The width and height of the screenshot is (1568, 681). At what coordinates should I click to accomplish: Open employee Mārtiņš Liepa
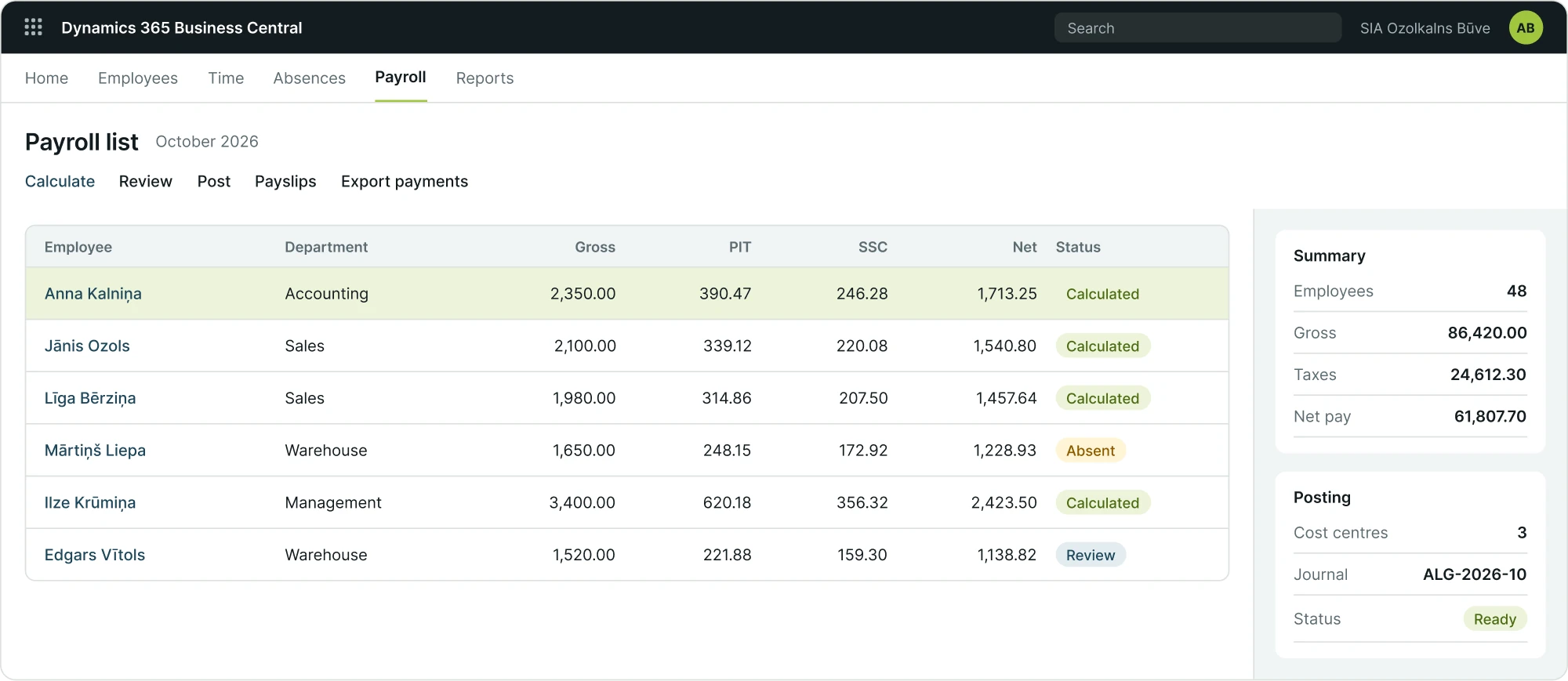point(95,451)
